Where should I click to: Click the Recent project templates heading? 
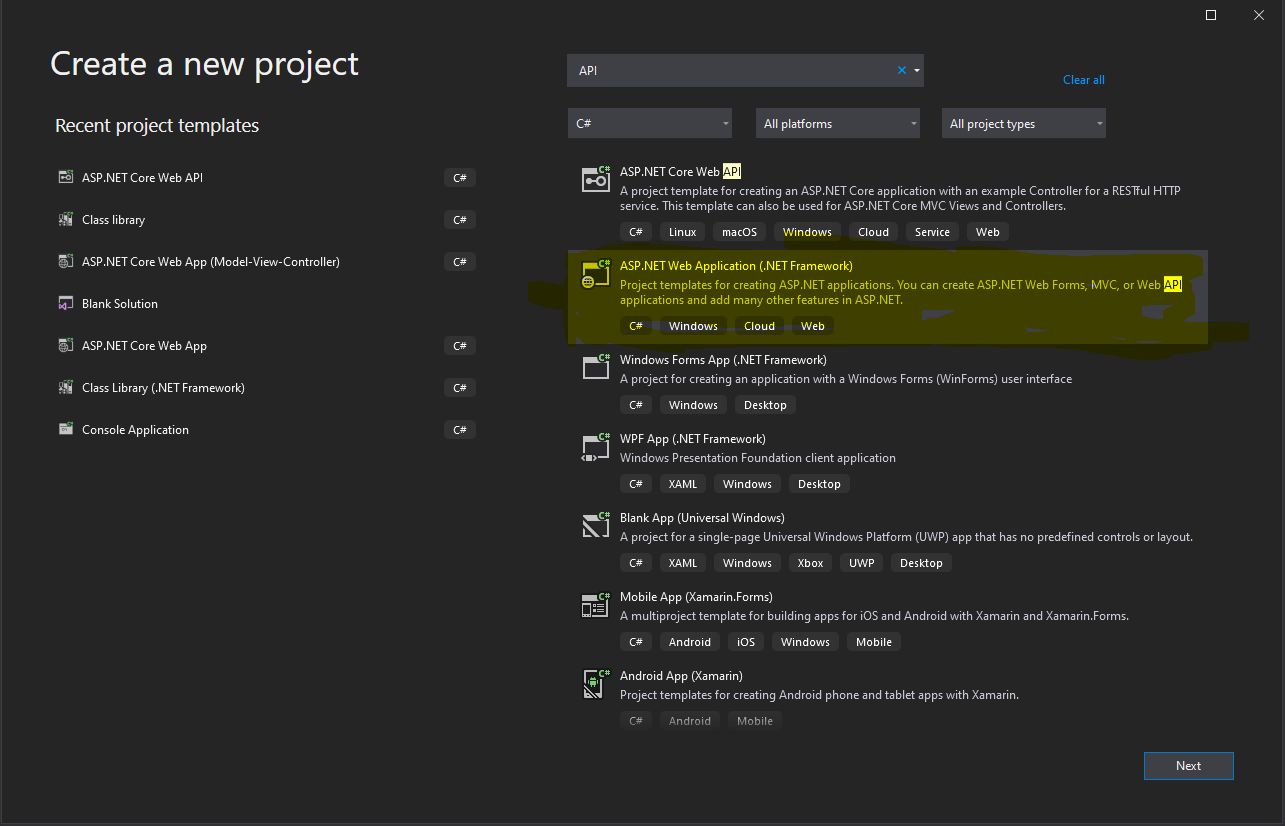pyautogui.click(x=157, y=126)
